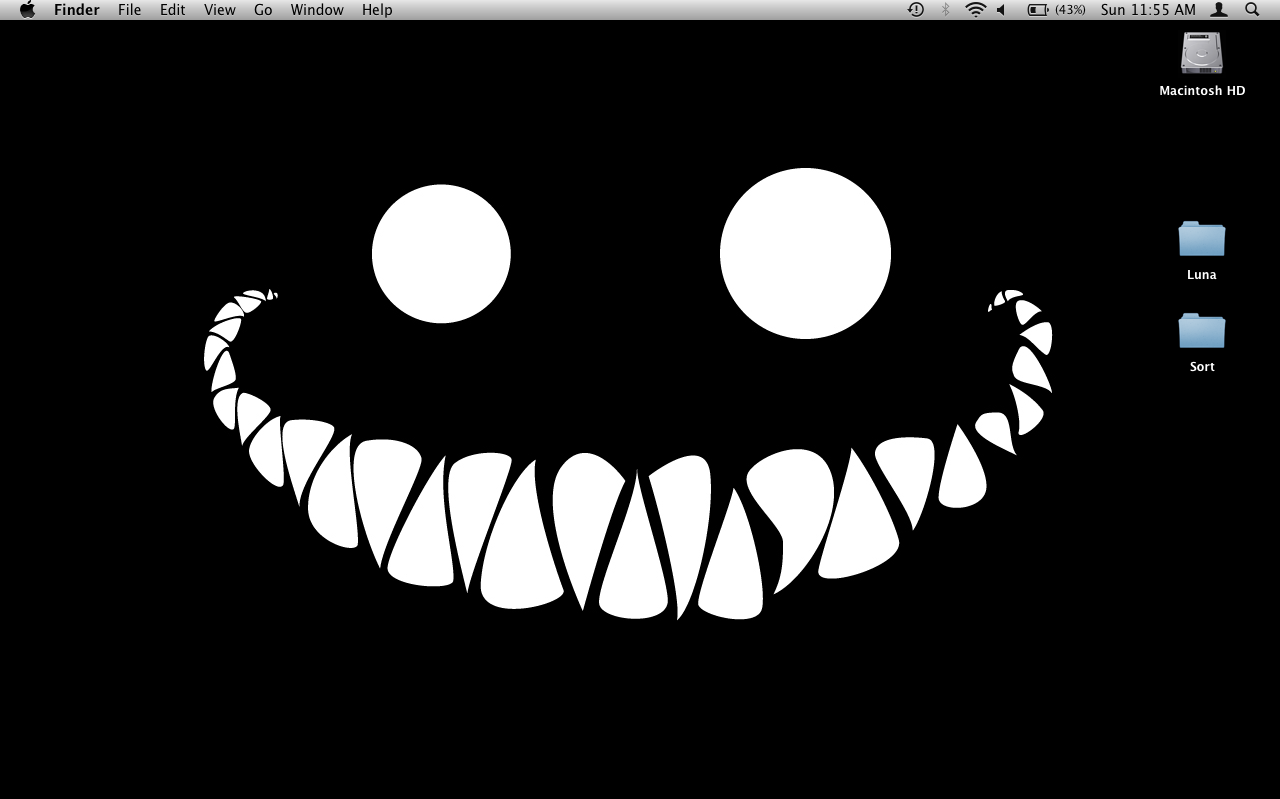Open the Help menu
The image size is (1280, 799).
click(377, 10)
